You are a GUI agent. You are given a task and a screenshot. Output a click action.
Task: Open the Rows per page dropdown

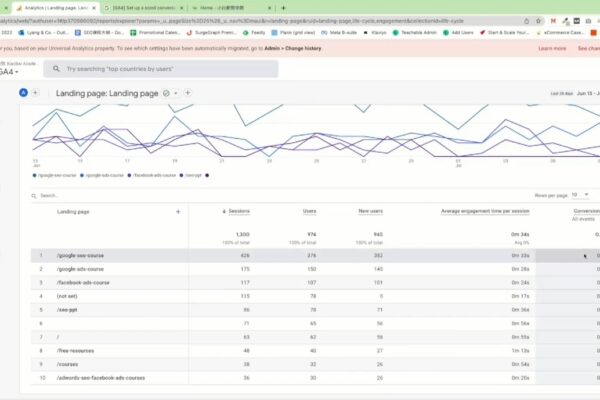pos(580,195)
